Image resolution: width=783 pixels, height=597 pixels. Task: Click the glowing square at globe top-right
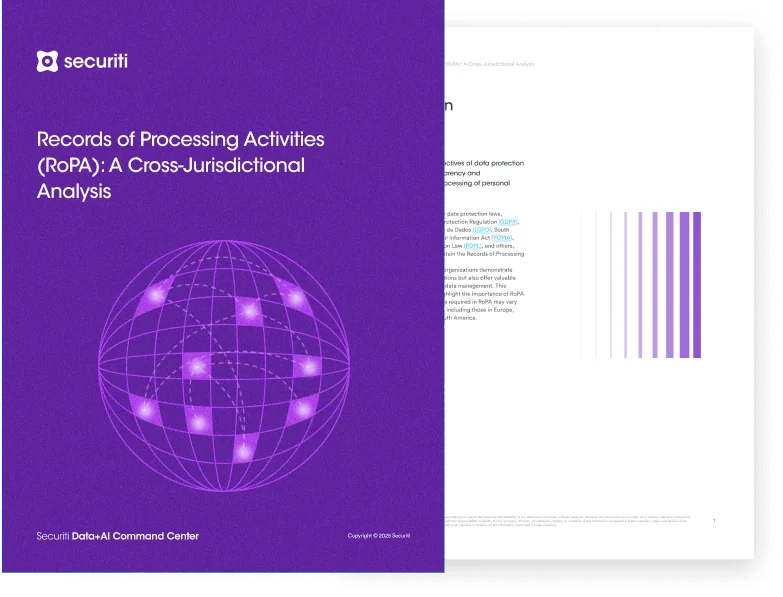tap(295, 298)
